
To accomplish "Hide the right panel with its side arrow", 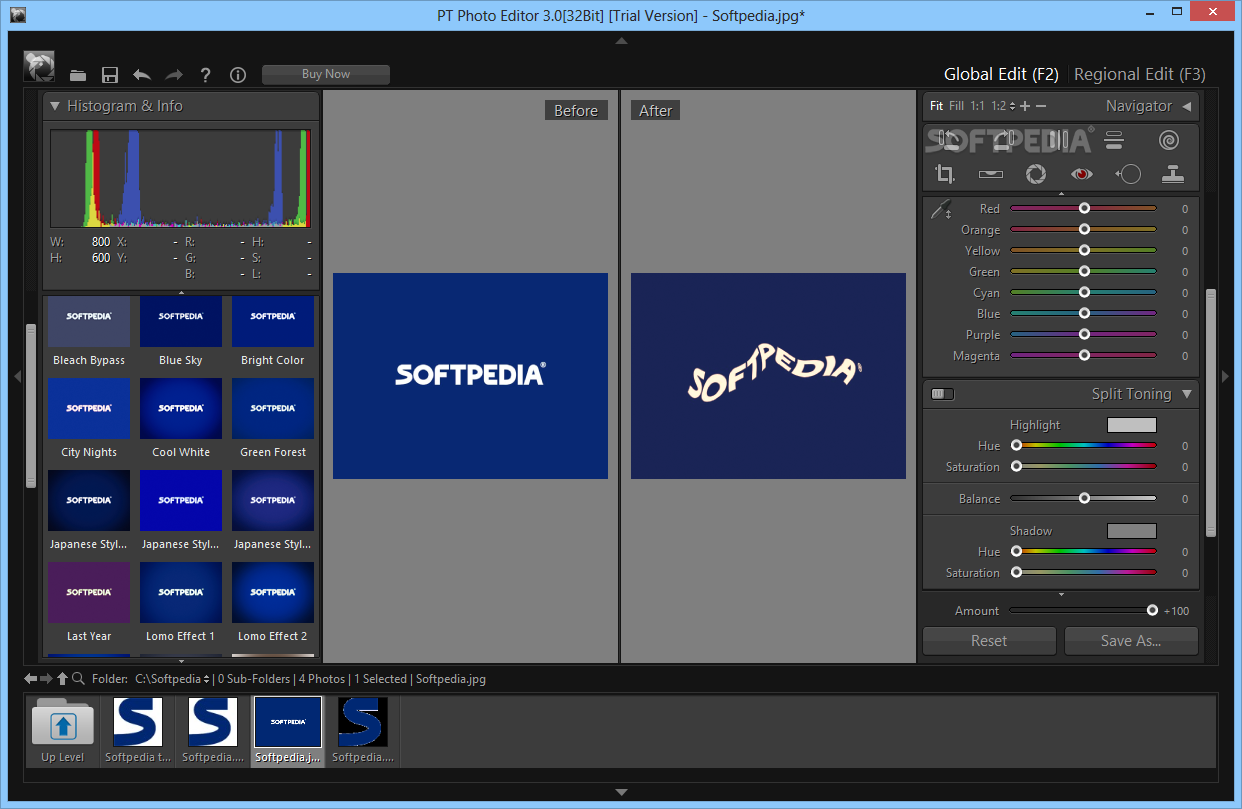I will pos(1226,376).
